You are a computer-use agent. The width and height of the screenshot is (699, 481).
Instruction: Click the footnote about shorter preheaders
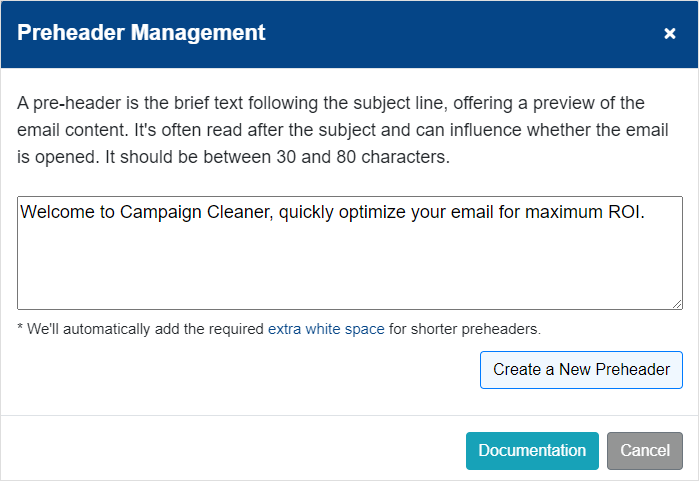pyautogui.click(x=279, y=329)
